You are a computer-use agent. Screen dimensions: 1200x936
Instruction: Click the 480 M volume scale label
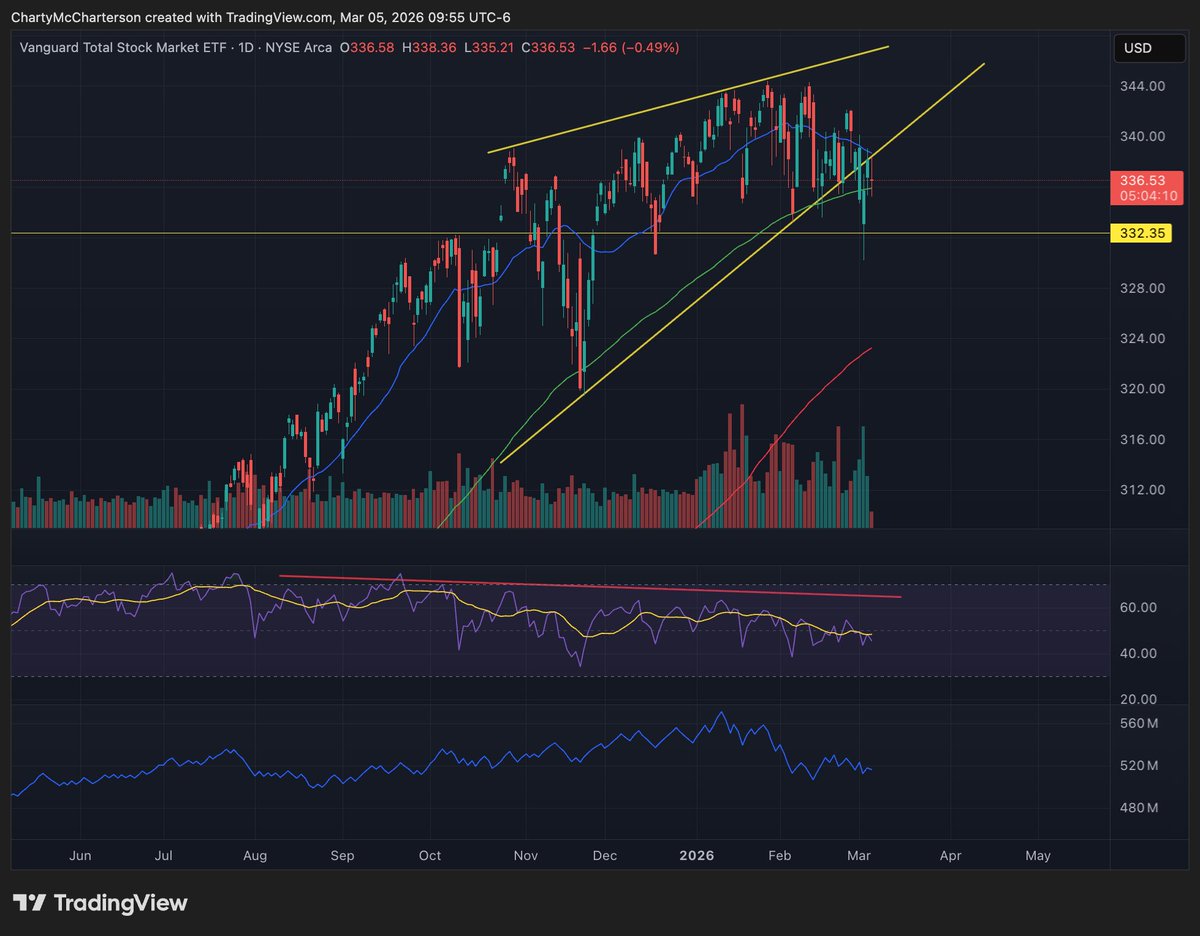coord(1140,808)
